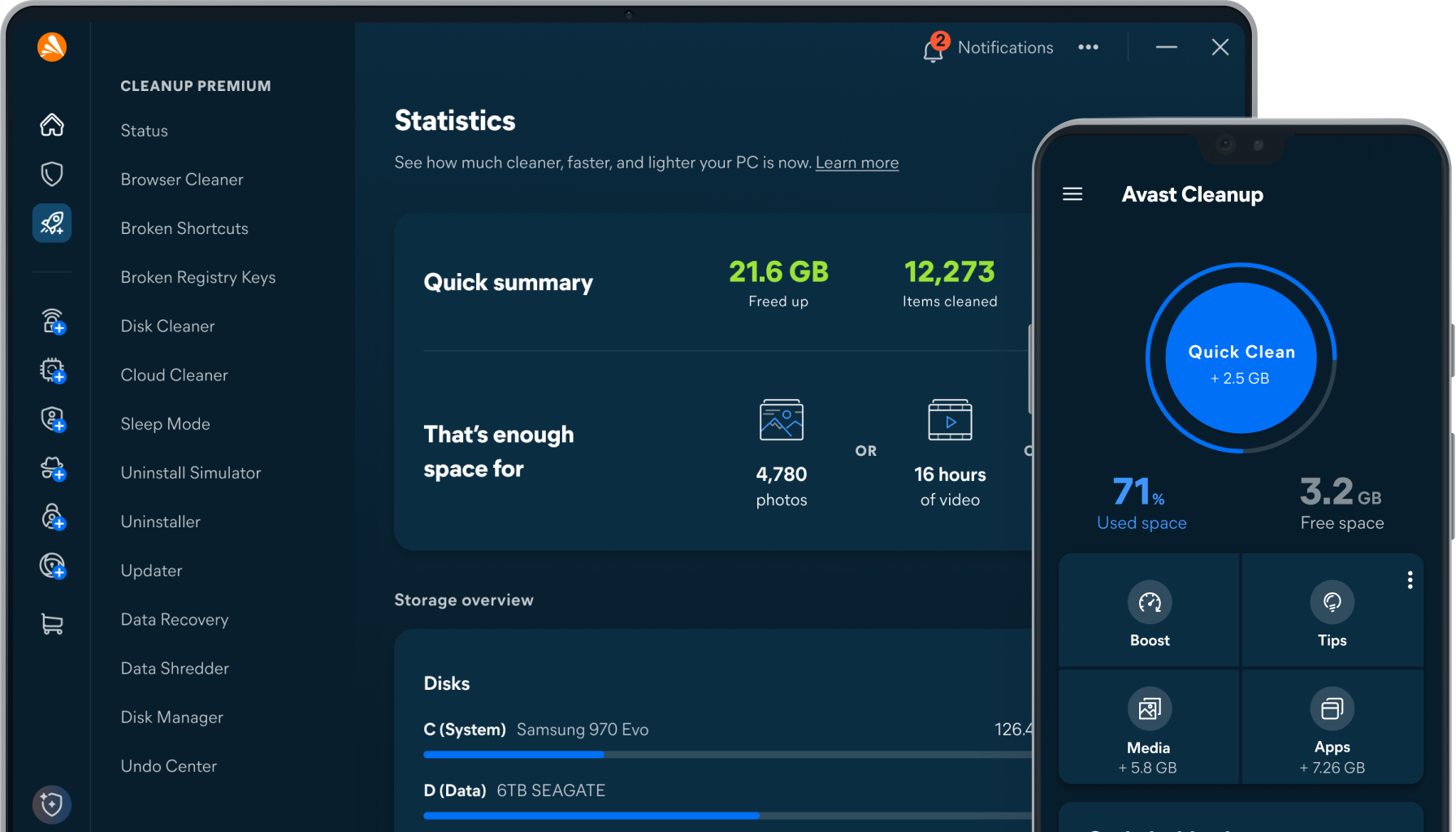1456x832 pixels.
Task: Click the 6TB SEAGATE disk name
Action: [x=551, y=791]
